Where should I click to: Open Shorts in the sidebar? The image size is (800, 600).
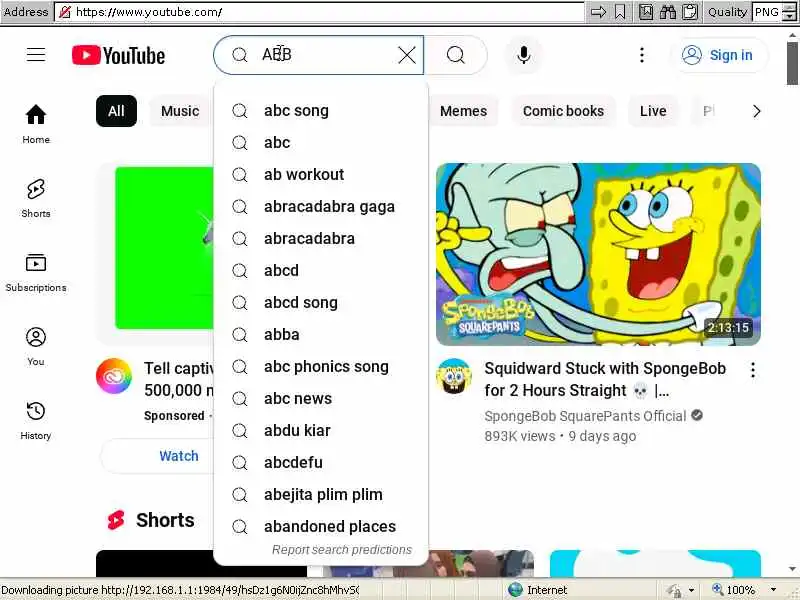[x=36, y=198]
